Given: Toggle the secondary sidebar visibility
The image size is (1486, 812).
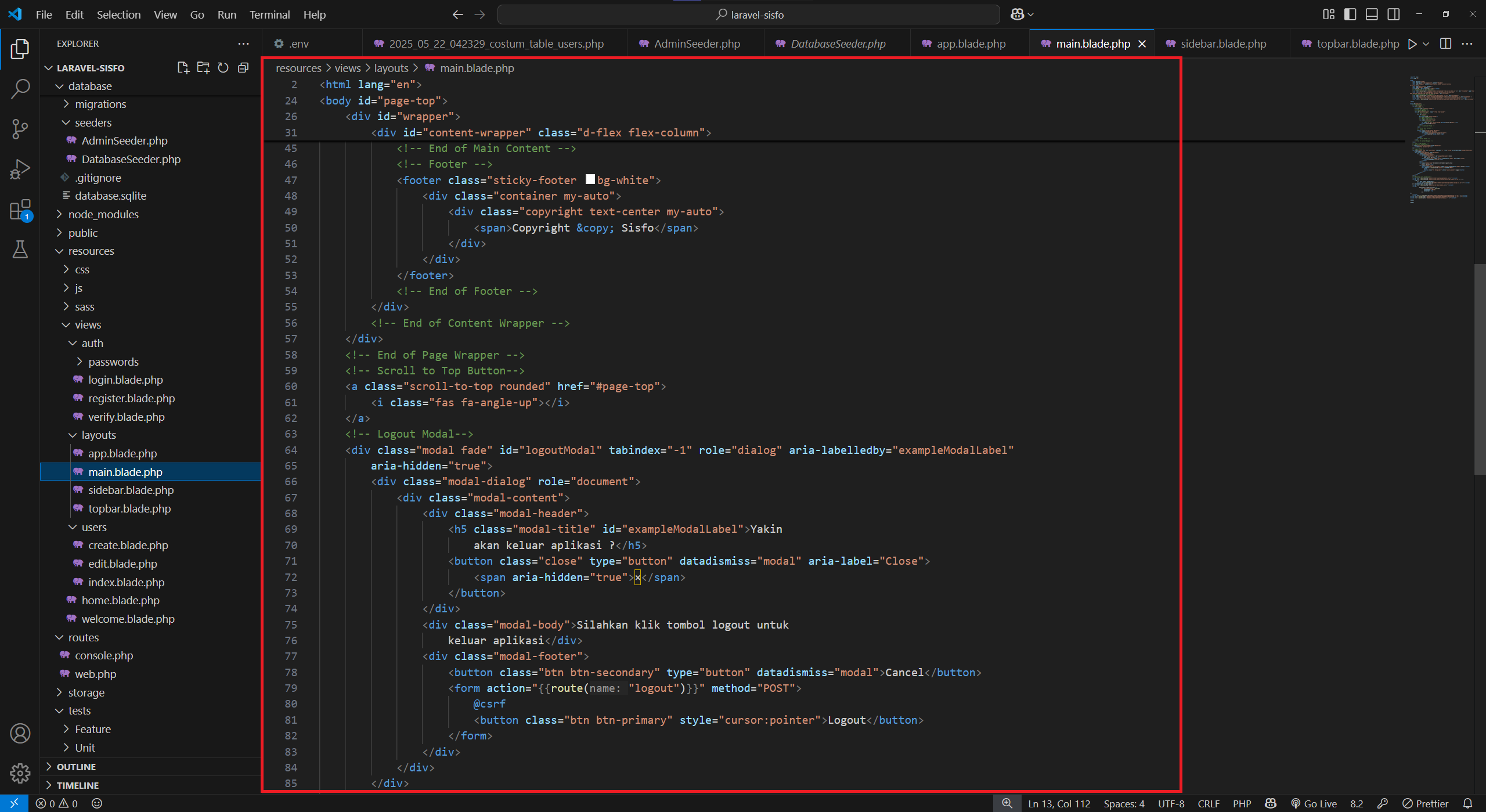Looking at the screenshot, I should point(1394,14).
